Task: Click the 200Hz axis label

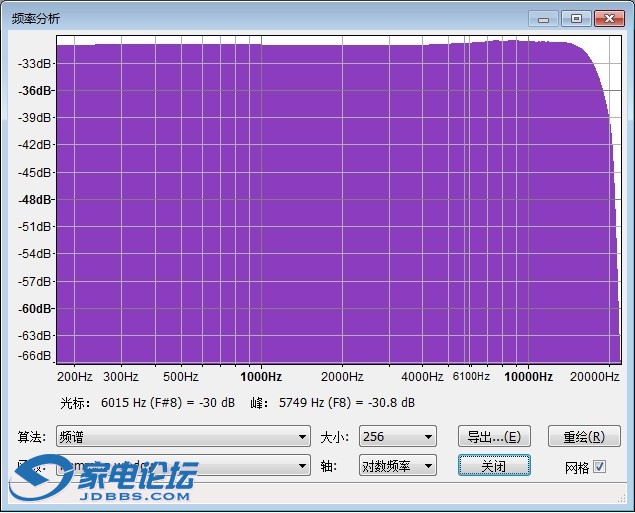Action: click(x=75, y=377)
